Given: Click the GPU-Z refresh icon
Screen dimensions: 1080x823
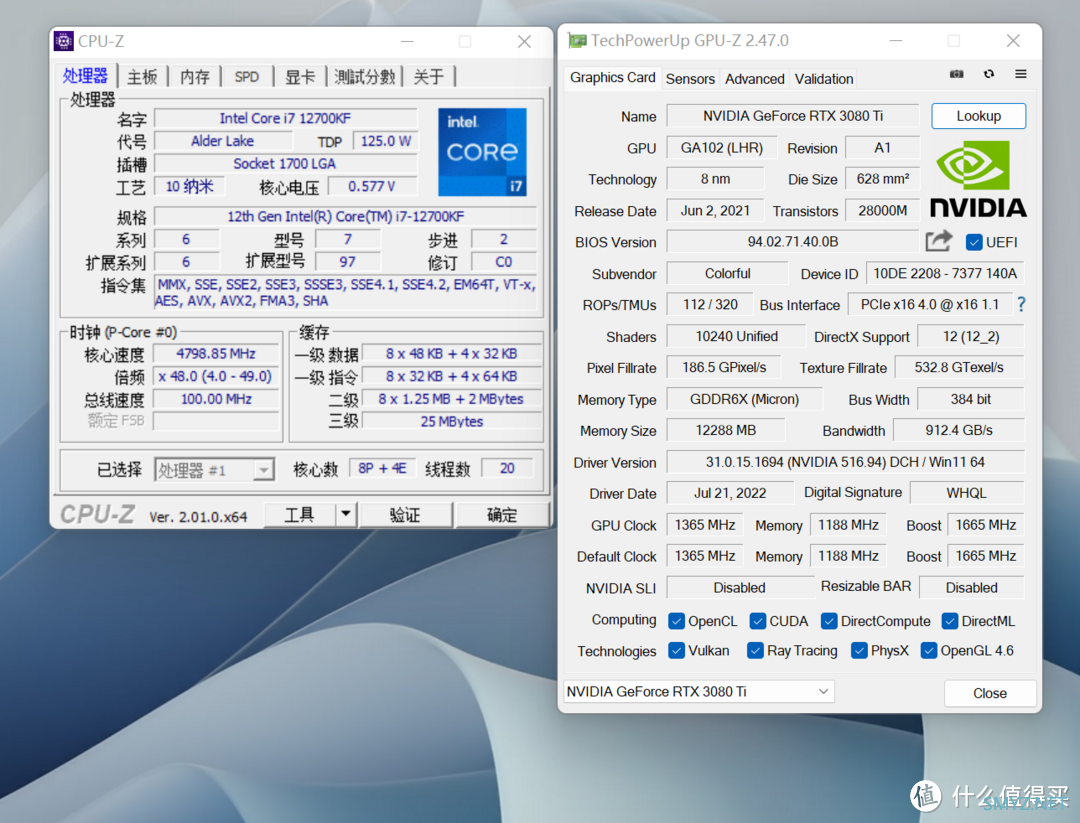Looking at the screenshot, I should pyautogui.click(x=989, y=74).
